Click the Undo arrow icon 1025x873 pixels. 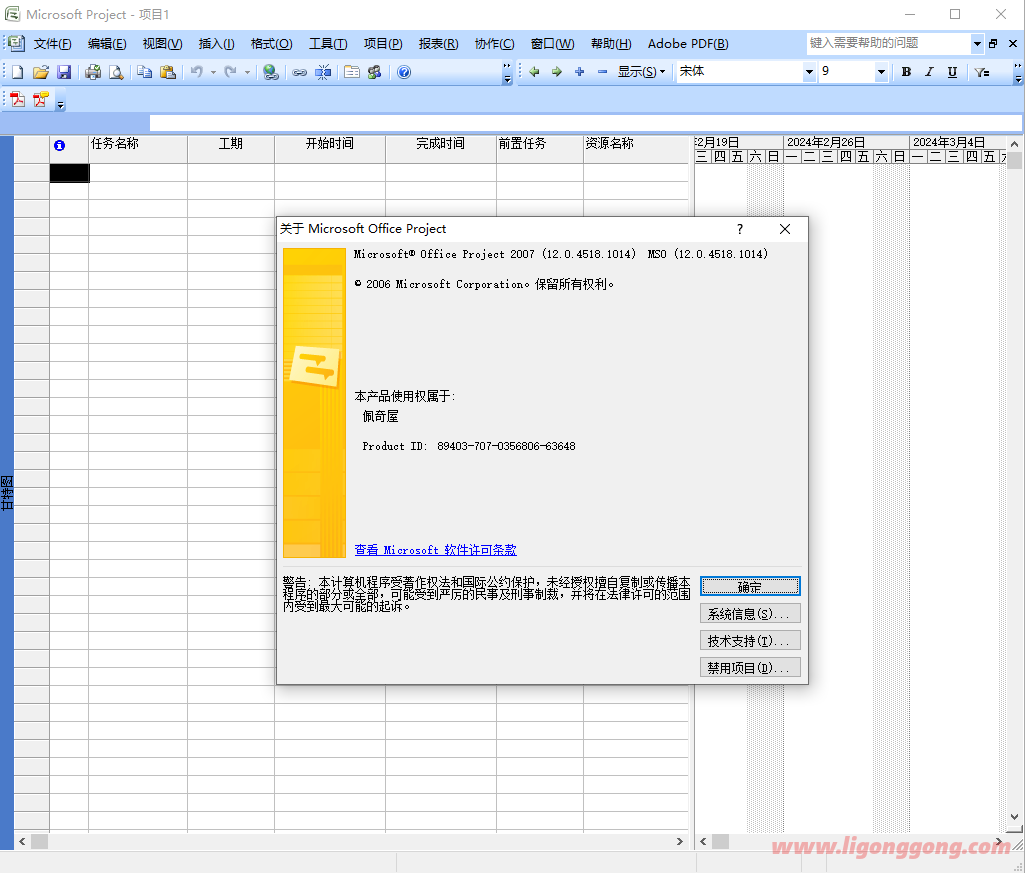tap(197, 72)
